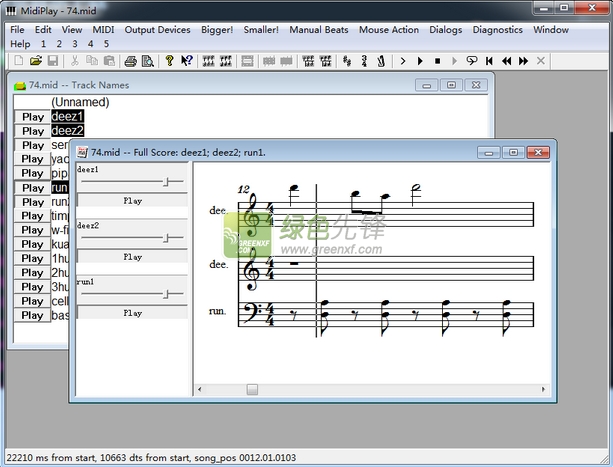
Task: Start playback with the solid Play triangle
Action: [420, 61]
